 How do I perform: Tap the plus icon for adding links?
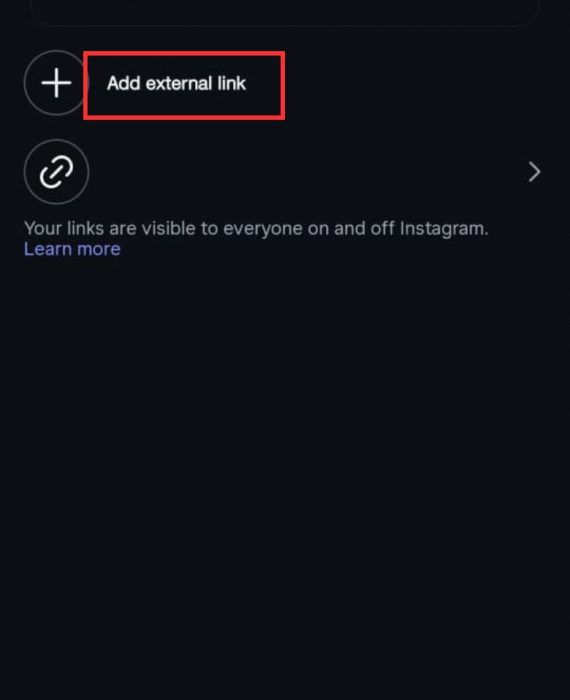pos(56,83)
